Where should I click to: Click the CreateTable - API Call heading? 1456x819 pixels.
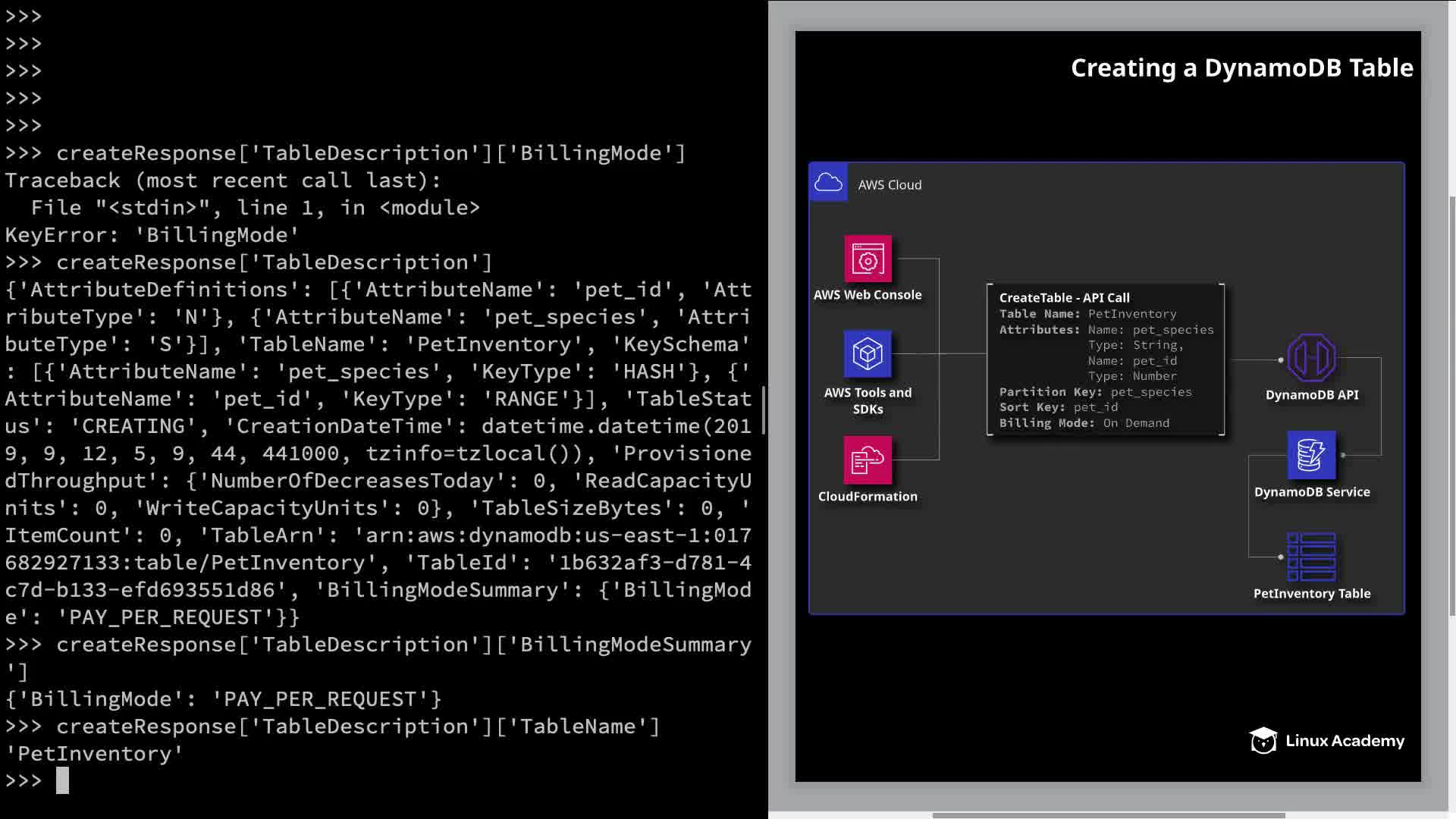[1064, 298]
